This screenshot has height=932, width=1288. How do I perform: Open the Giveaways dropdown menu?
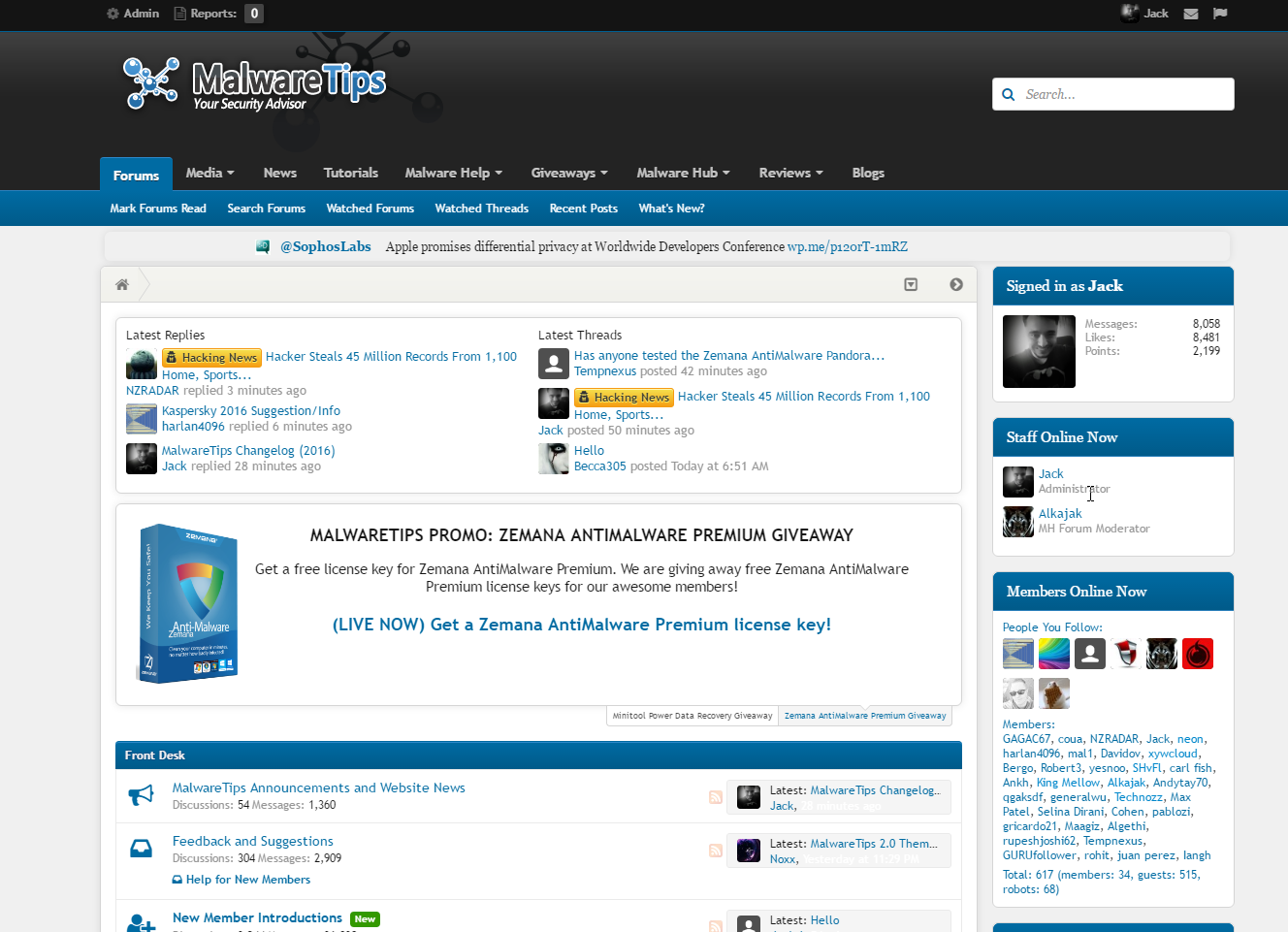(569, 173)
